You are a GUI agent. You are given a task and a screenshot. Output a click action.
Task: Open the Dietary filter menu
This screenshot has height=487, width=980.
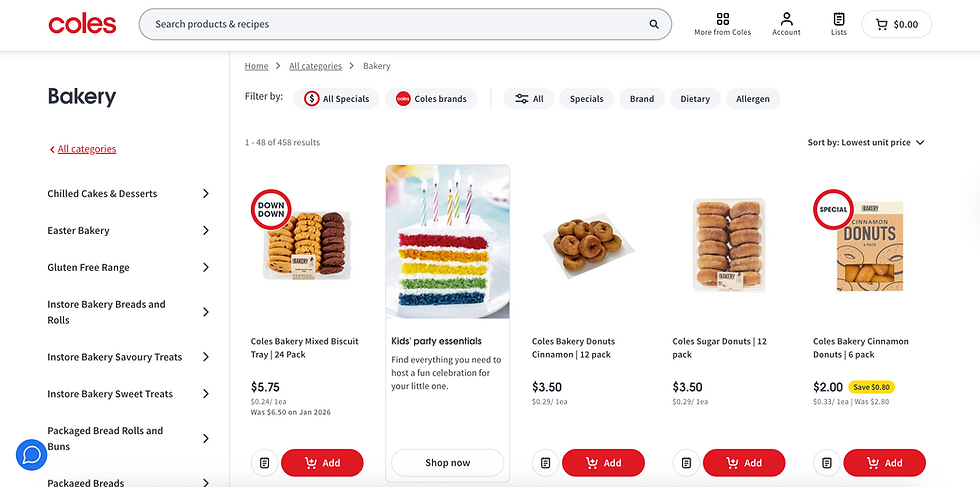coord(695,99)
